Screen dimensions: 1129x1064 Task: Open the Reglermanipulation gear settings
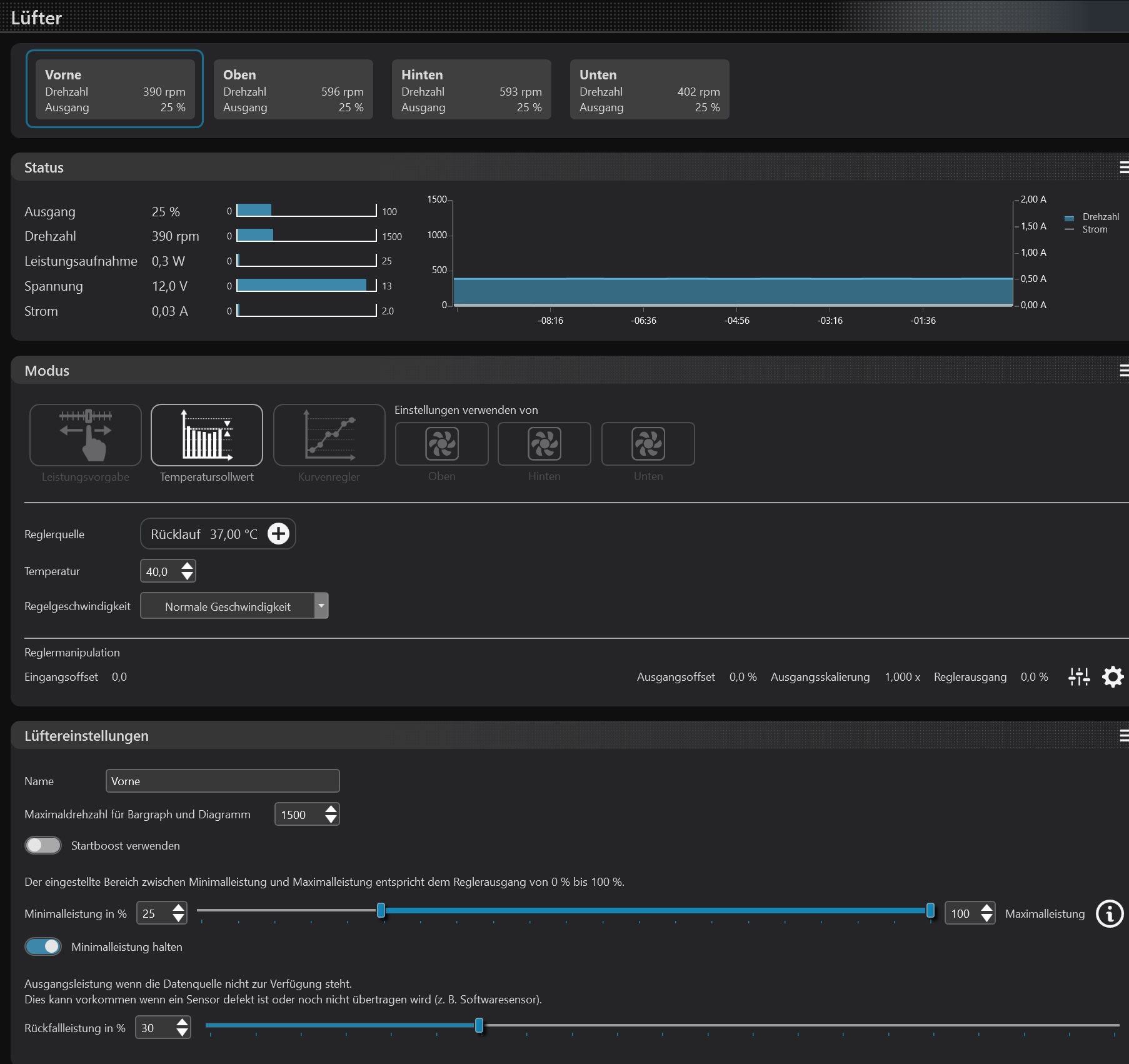tap(1113, 677)
